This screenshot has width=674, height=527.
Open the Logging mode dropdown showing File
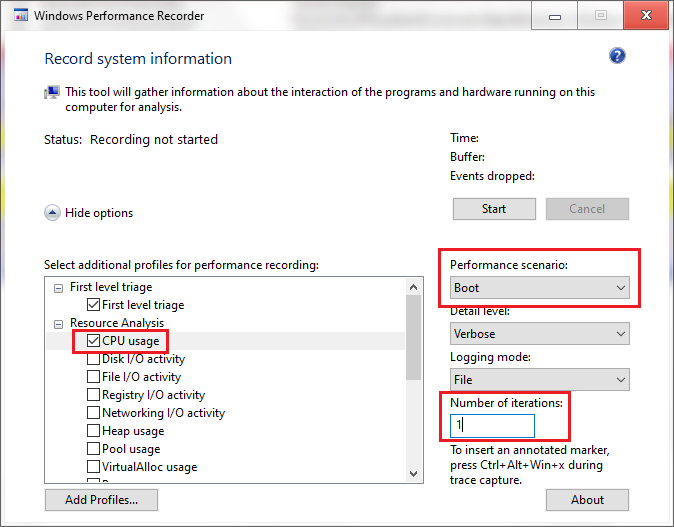tap(539, 380)
